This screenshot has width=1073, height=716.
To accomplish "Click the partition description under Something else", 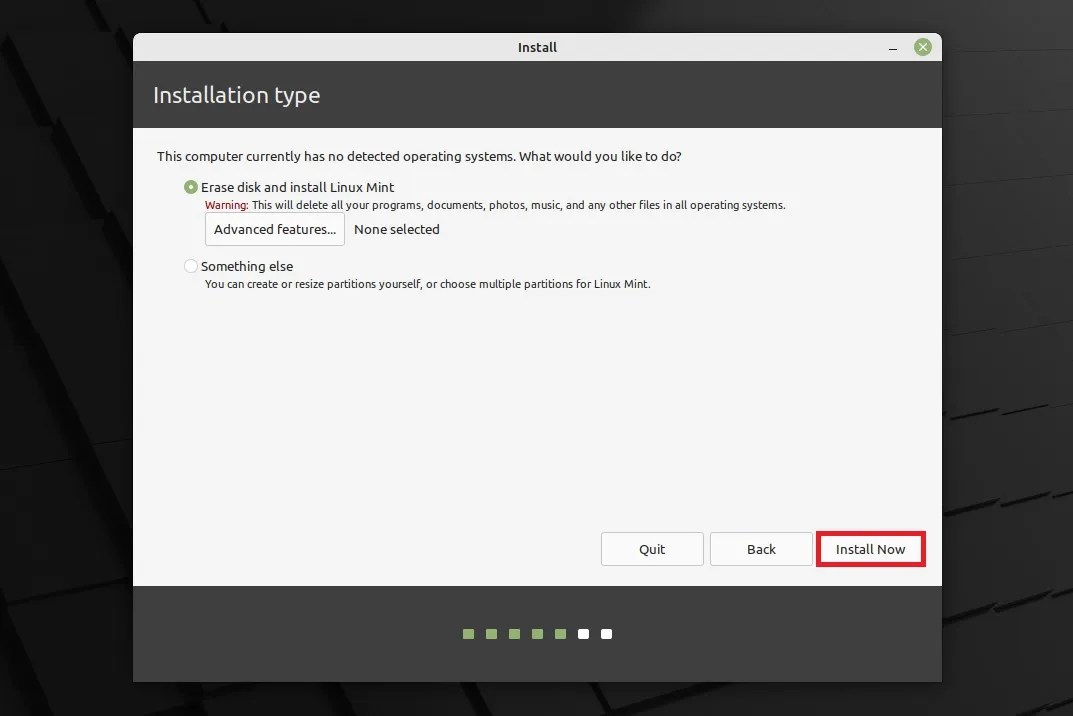I will pos(428,283).
